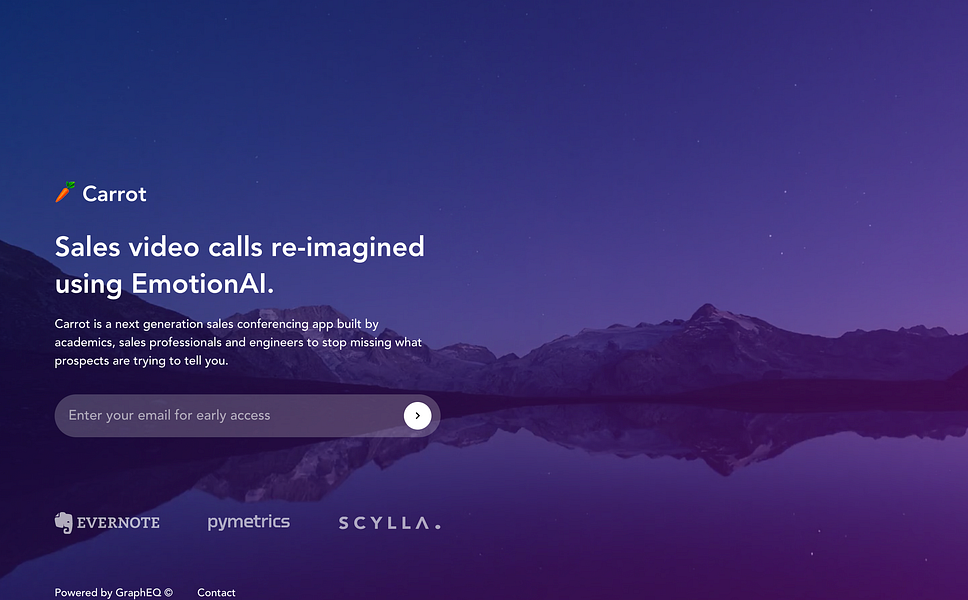Image resolution: width=968 pixels, height=600 pixels.
Task: Click the EVERNOTE wordmark text
Action: pos(118,523)
